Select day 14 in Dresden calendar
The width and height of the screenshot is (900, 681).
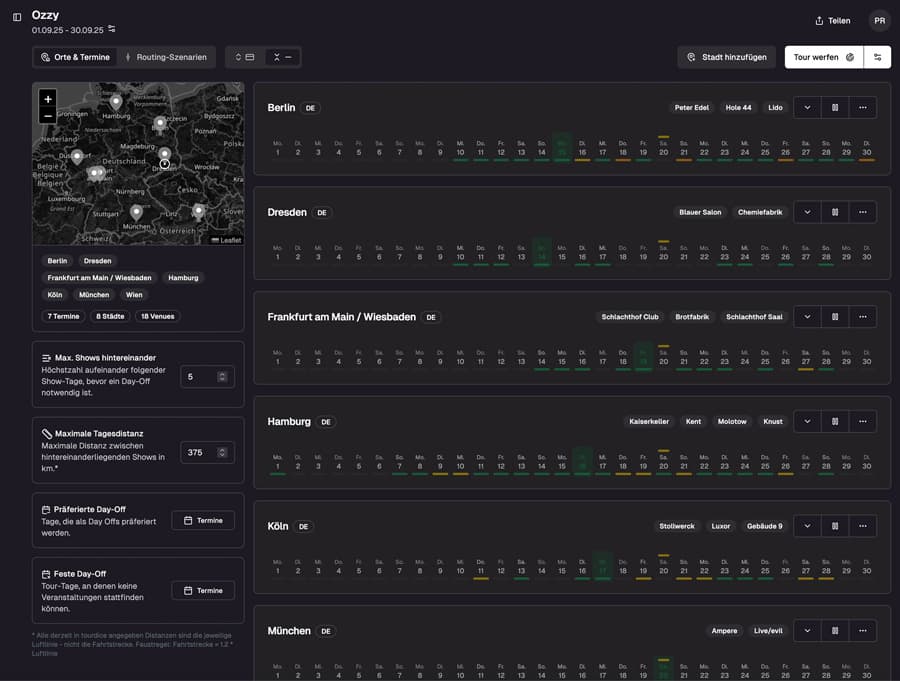(x=542, y=253)
